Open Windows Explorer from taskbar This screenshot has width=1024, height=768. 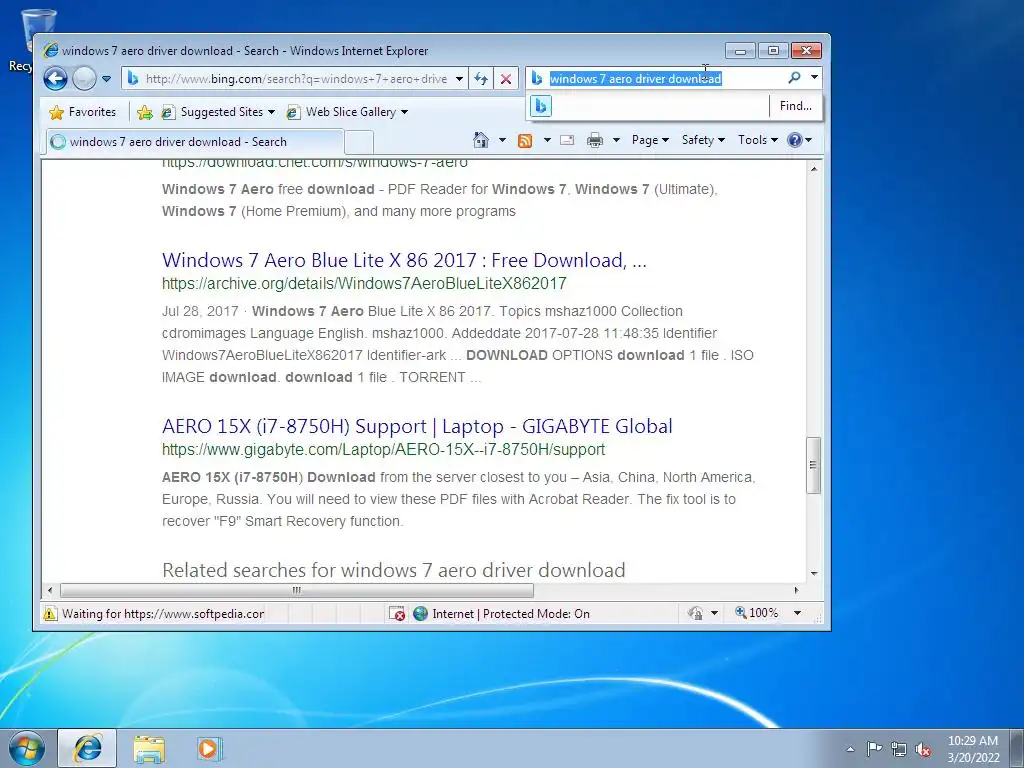coord(149,749)
